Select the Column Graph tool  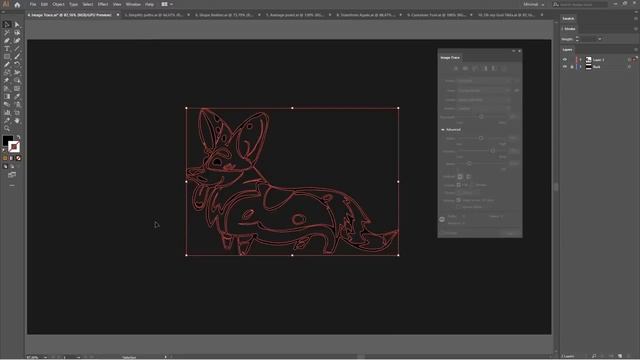(x=7, y=112)
